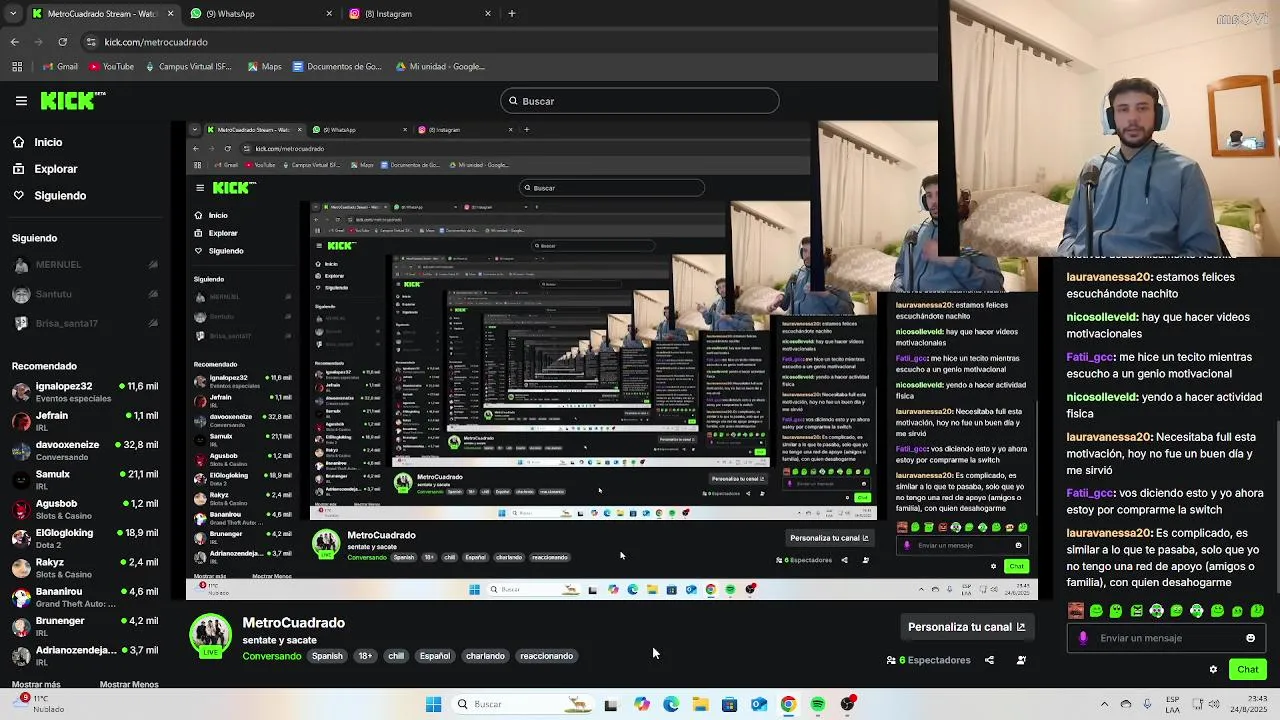Click the green Chat send button

point(1248,669)
